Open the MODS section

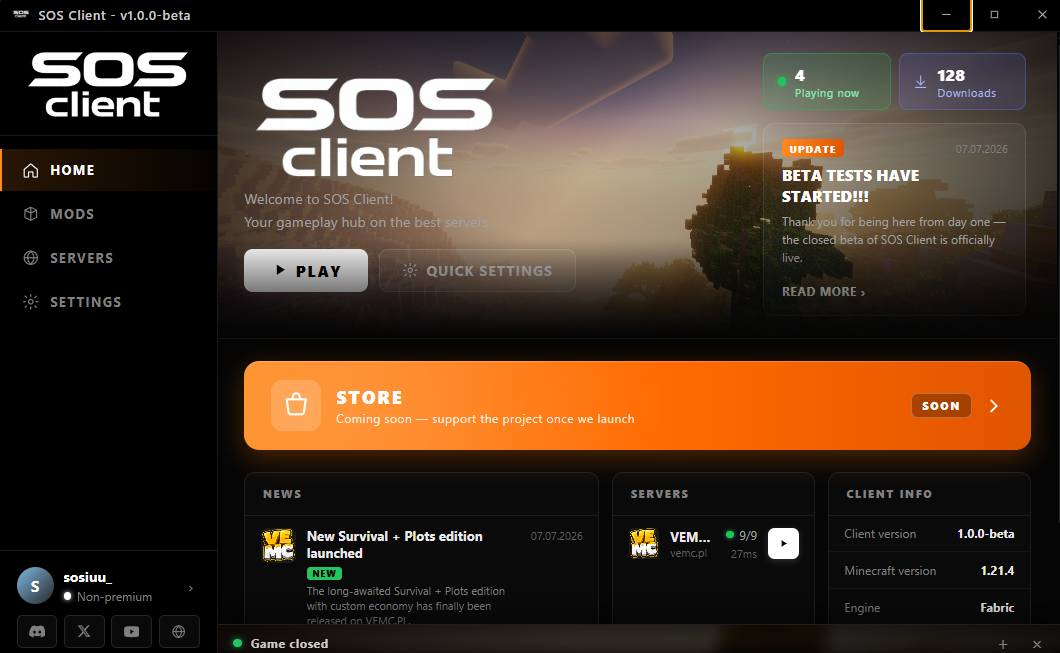(109, 214)
